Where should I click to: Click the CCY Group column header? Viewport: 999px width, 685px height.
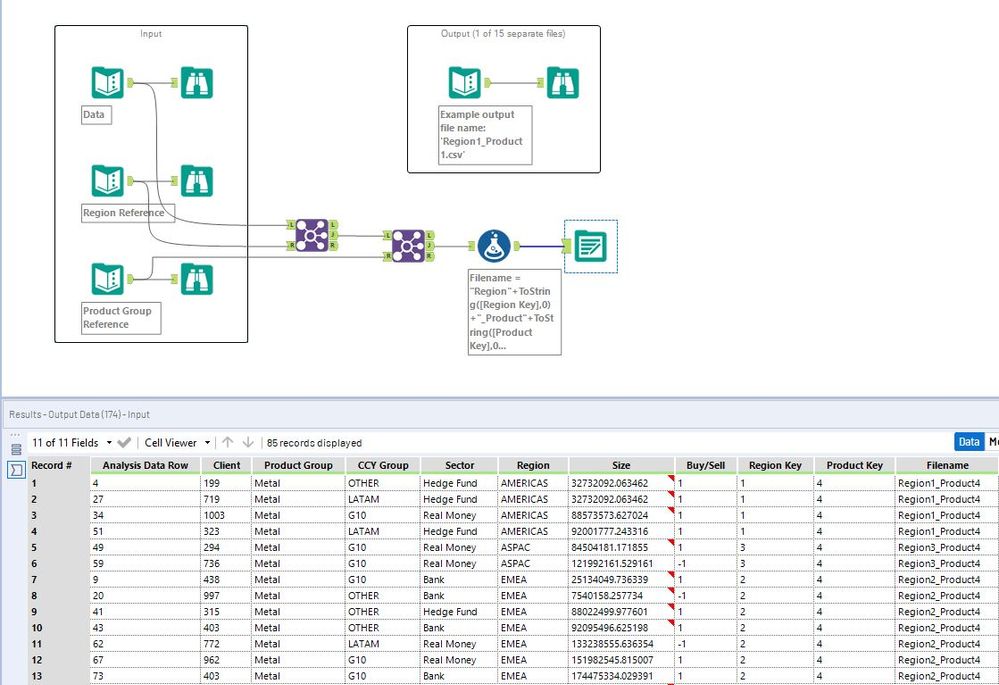click(383, 465)
